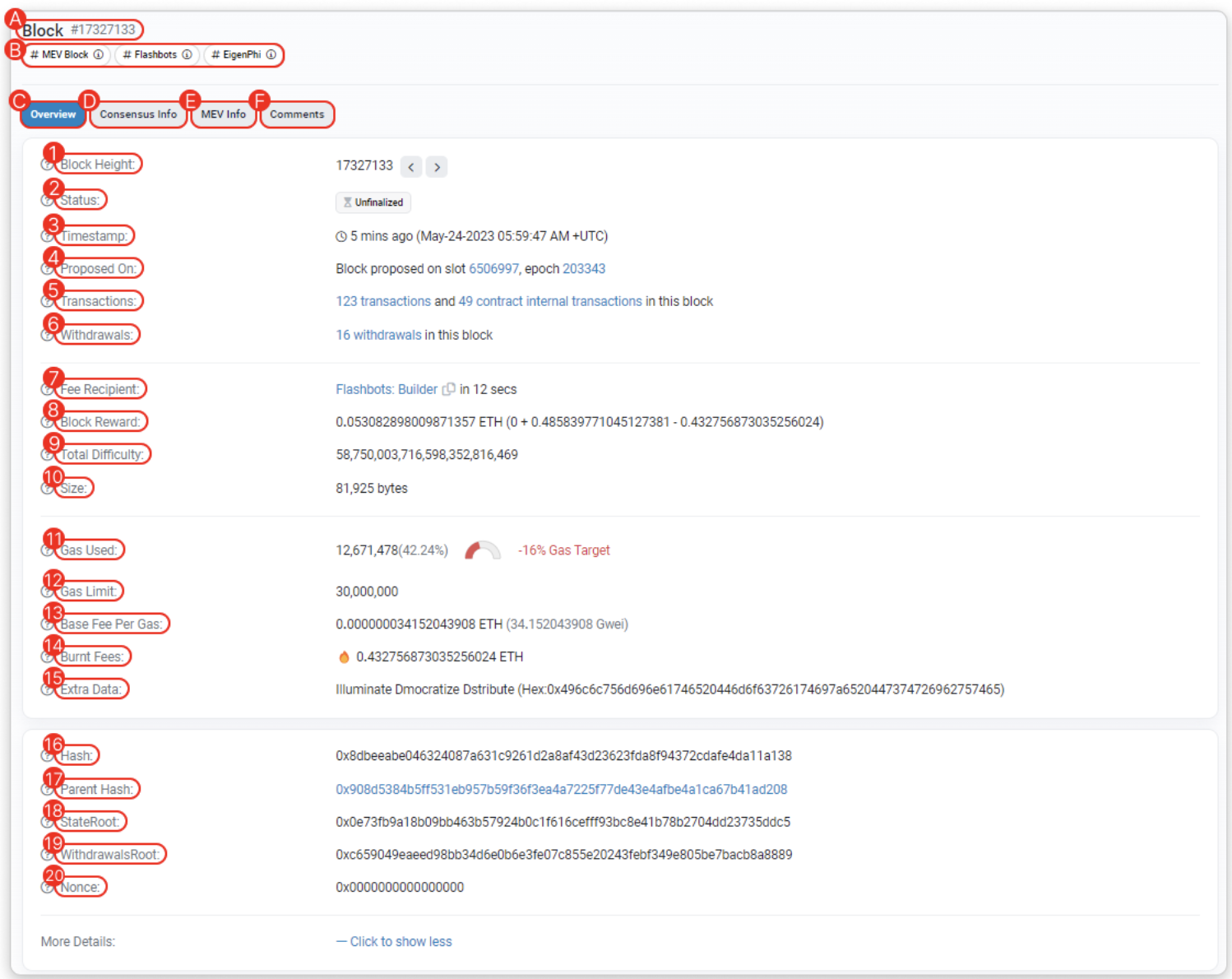Open info icon on EigenPhi tag
This screenshot has height=979, width=1232.
(271, 55)
